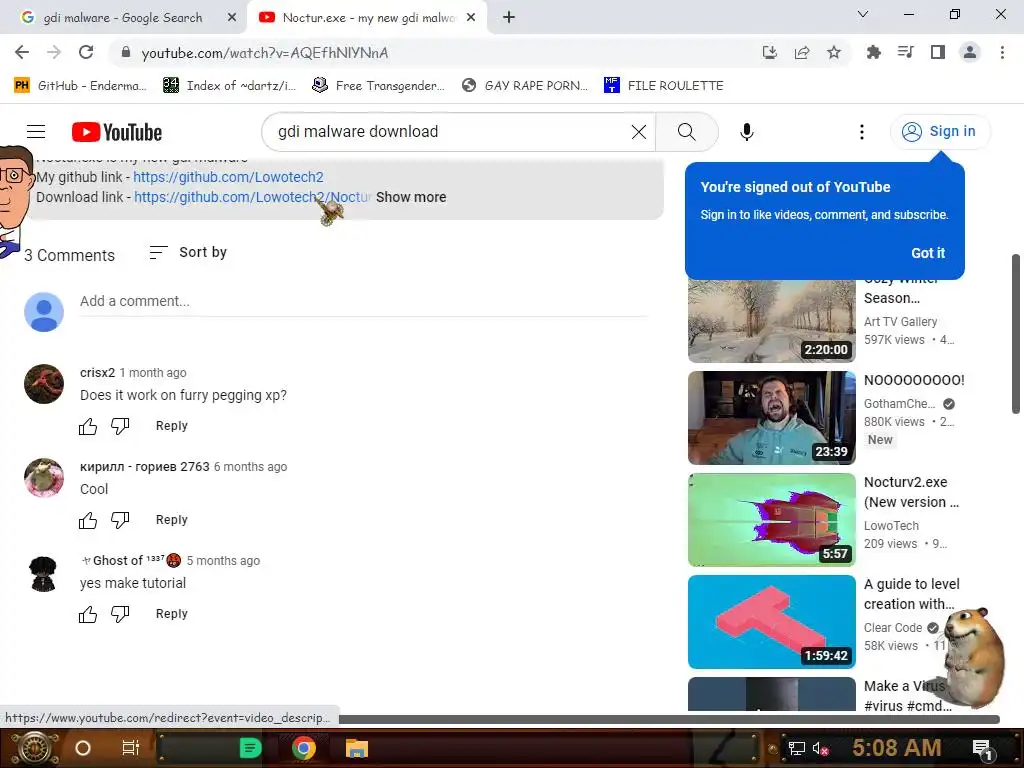The image size is (1024, 768).
Task: Open crisx2's profile avatar
Action: (x=44, y=383)
